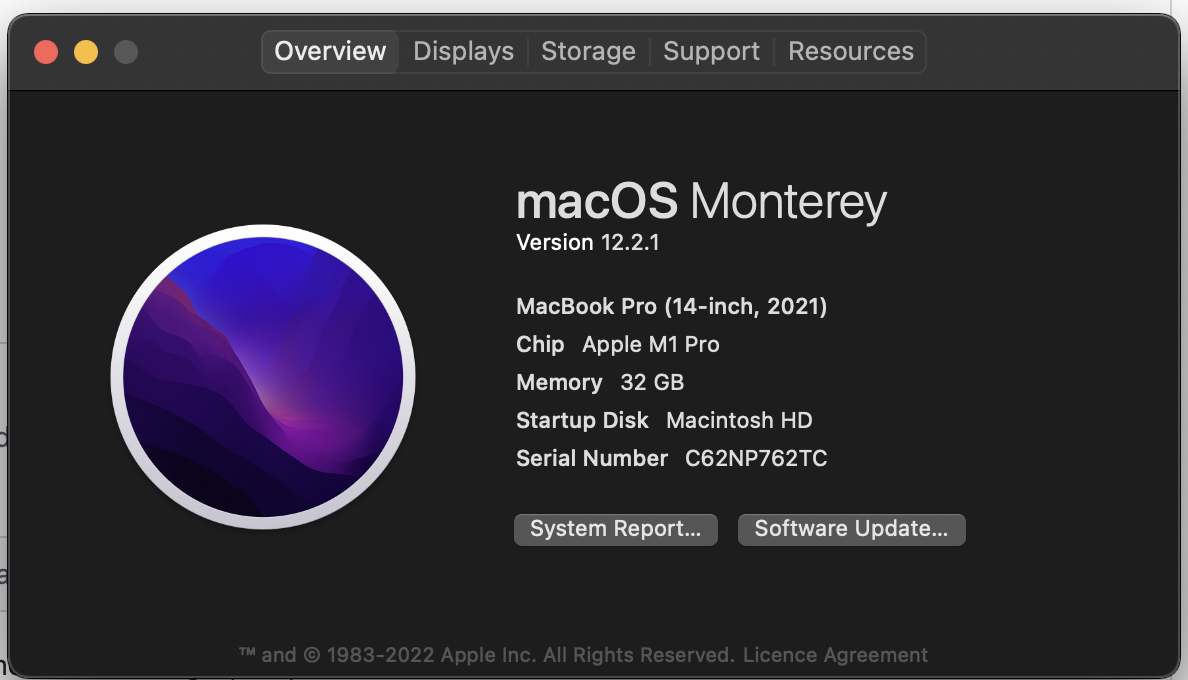
Task: Click the macOS Monterey title text
Action: (701, 202)
